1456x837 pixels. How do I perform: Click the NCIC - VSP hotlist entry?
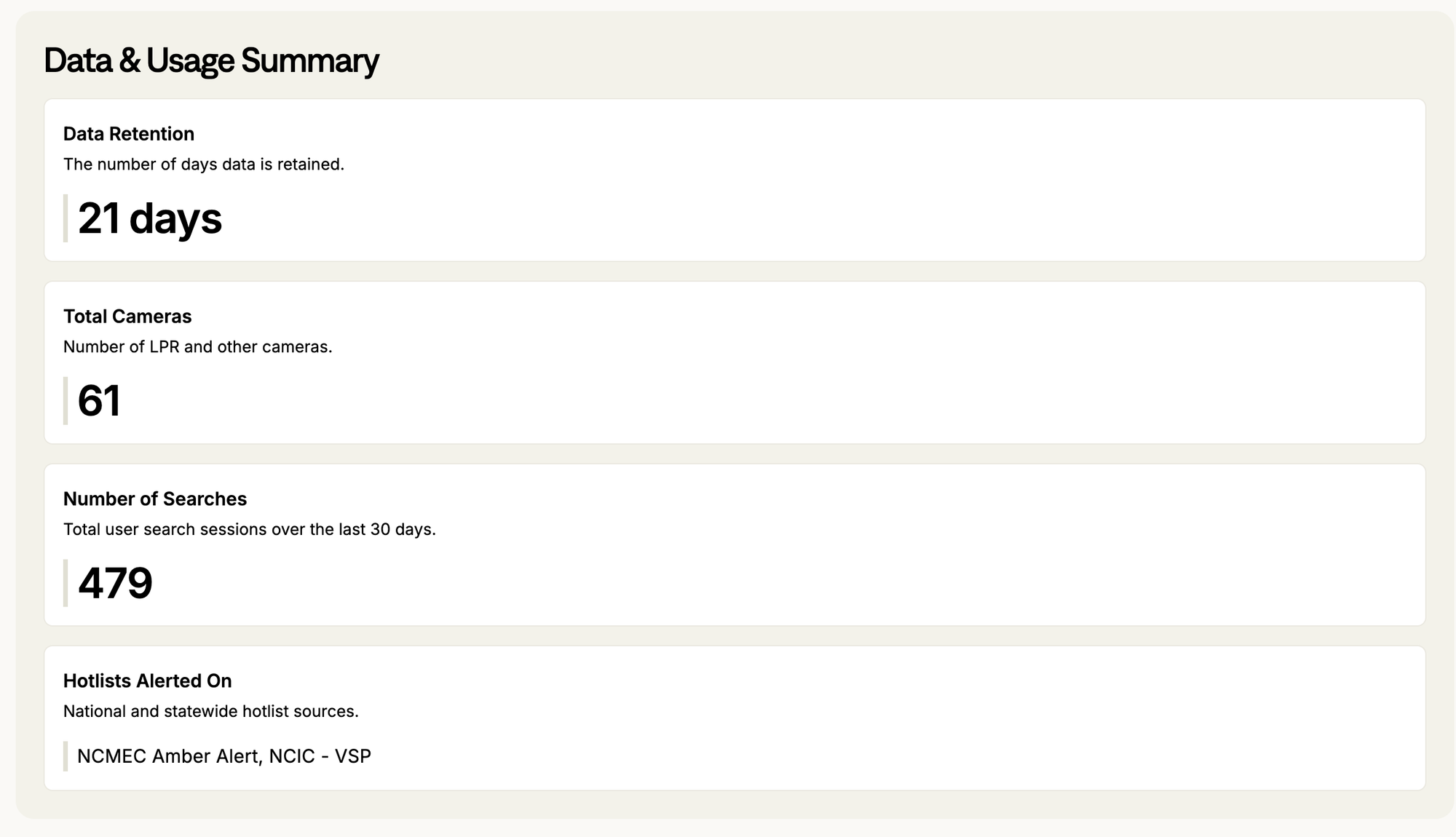pos(320,756)
